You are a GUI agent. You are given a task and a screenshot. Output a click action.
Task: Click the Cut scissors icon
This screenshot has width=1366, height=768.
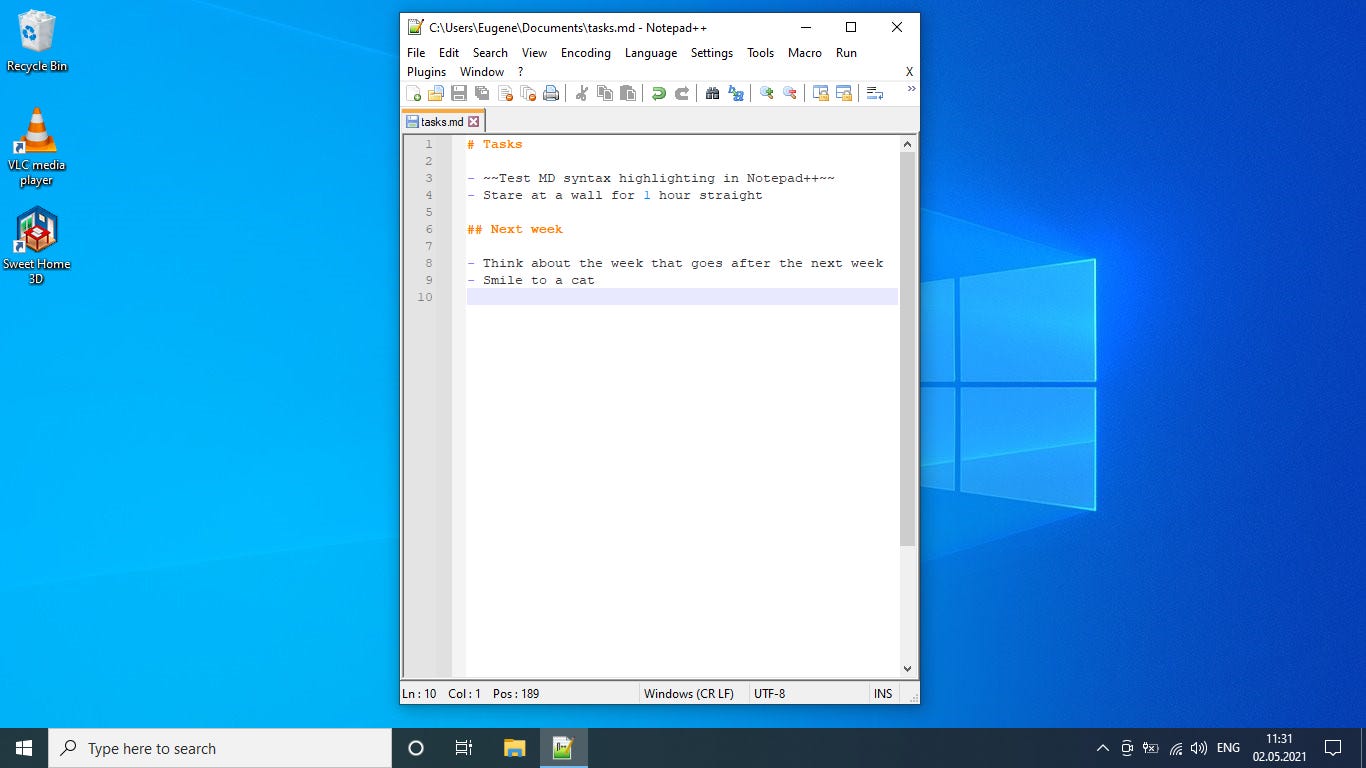581,92
